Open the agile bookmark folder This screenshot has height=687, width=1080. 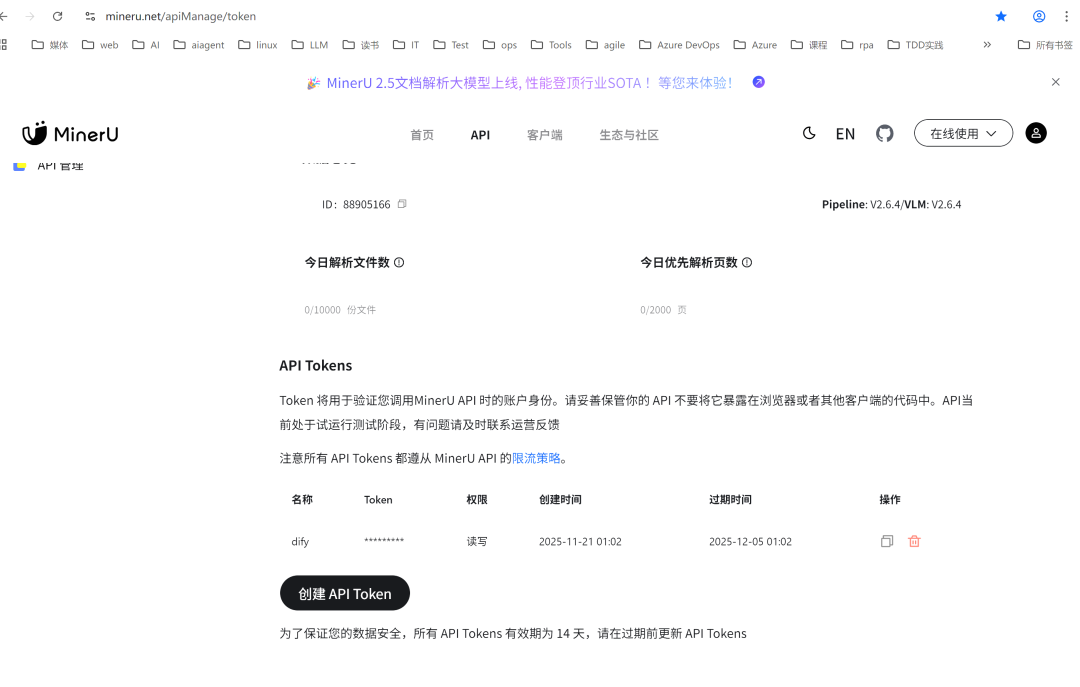click(x=605, y=45)
